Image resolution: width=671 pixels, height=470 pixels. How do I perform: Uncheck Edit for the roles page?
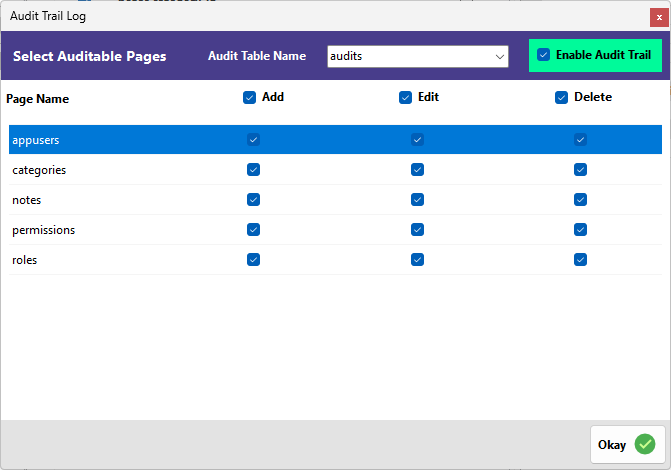pyautogui.click(x=417, y=260)
